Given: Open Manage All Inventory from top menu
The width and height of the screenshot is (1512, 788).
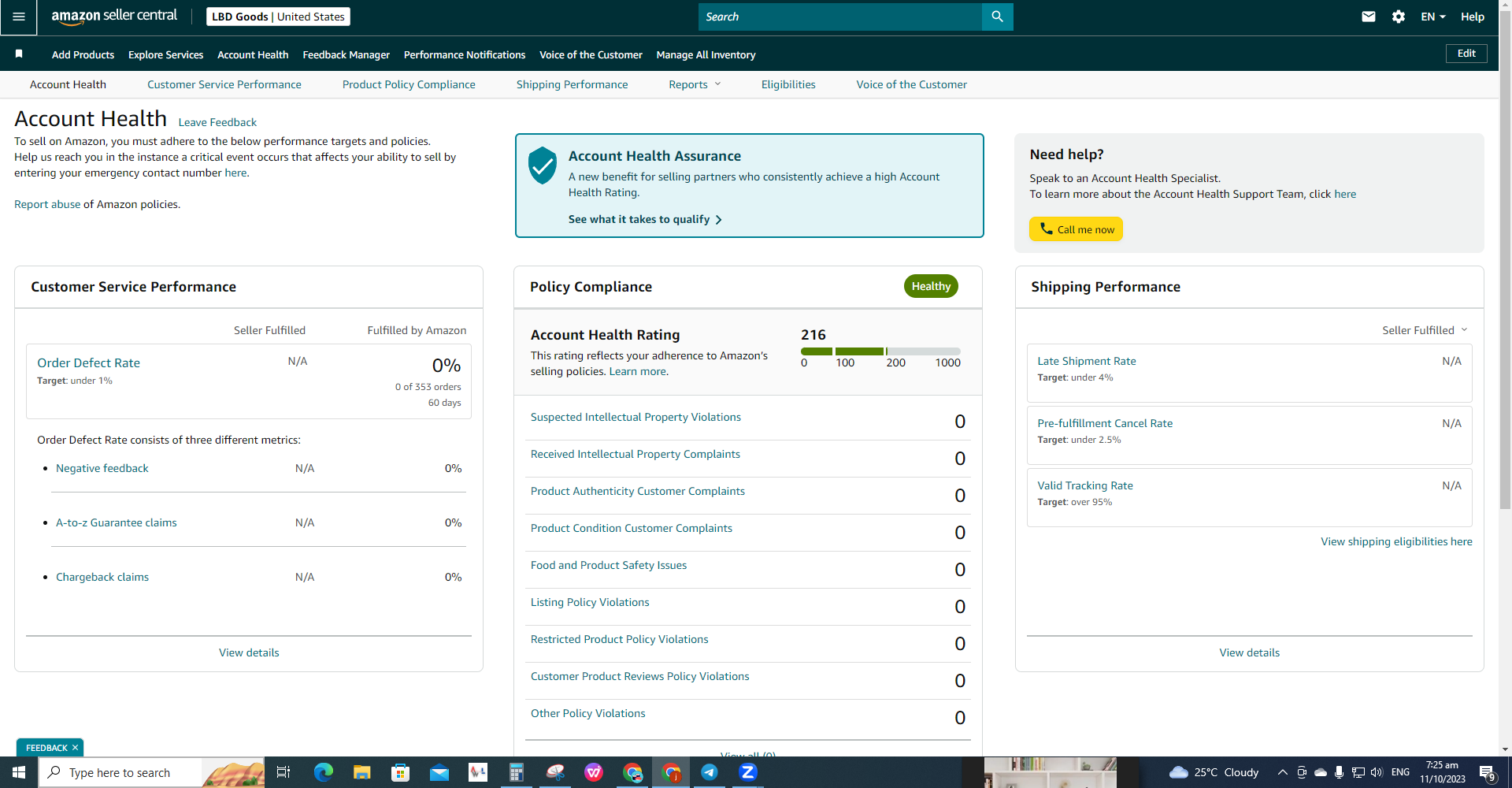Looking at the screenshot, I should pyautogui.click(x=706, y=54).
